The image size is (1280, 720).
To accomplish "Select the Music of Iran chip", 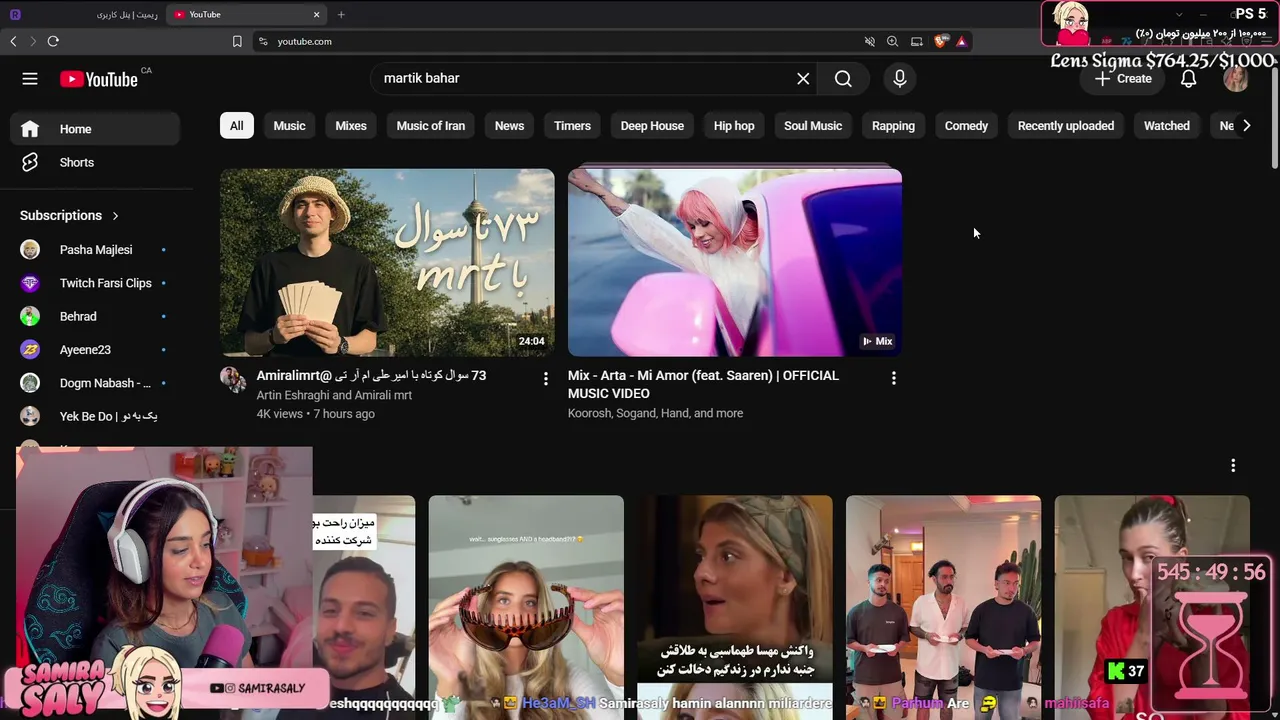I will 431,126.
